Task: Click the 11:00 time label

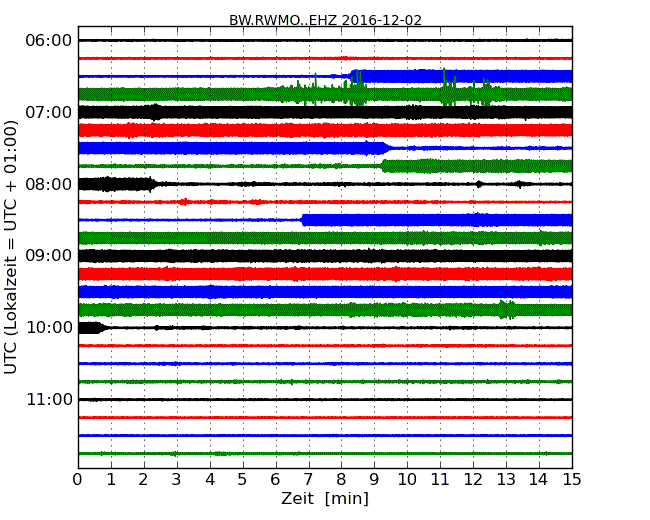Action: tap(49, 399)
